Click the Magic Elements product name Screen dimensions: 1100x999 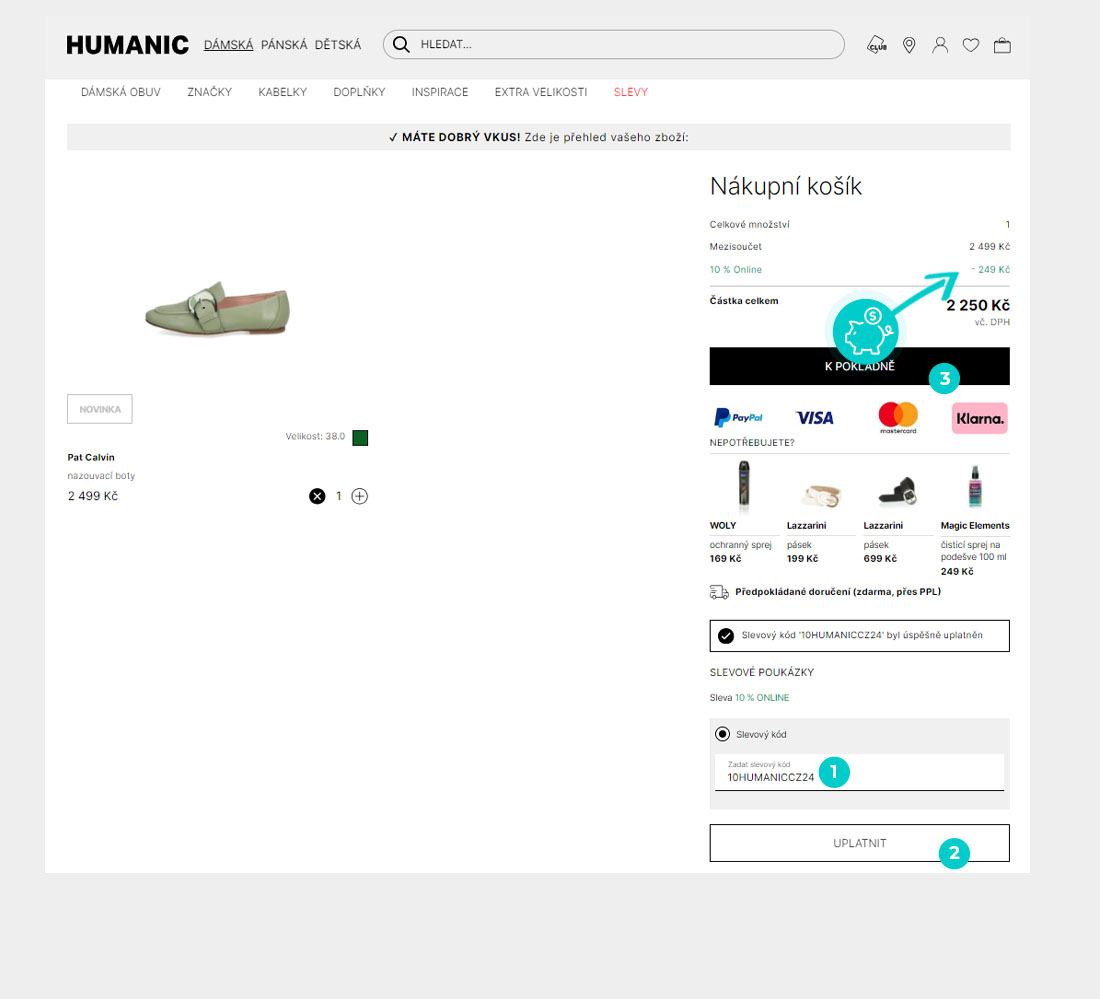click(x=975, y=525)
